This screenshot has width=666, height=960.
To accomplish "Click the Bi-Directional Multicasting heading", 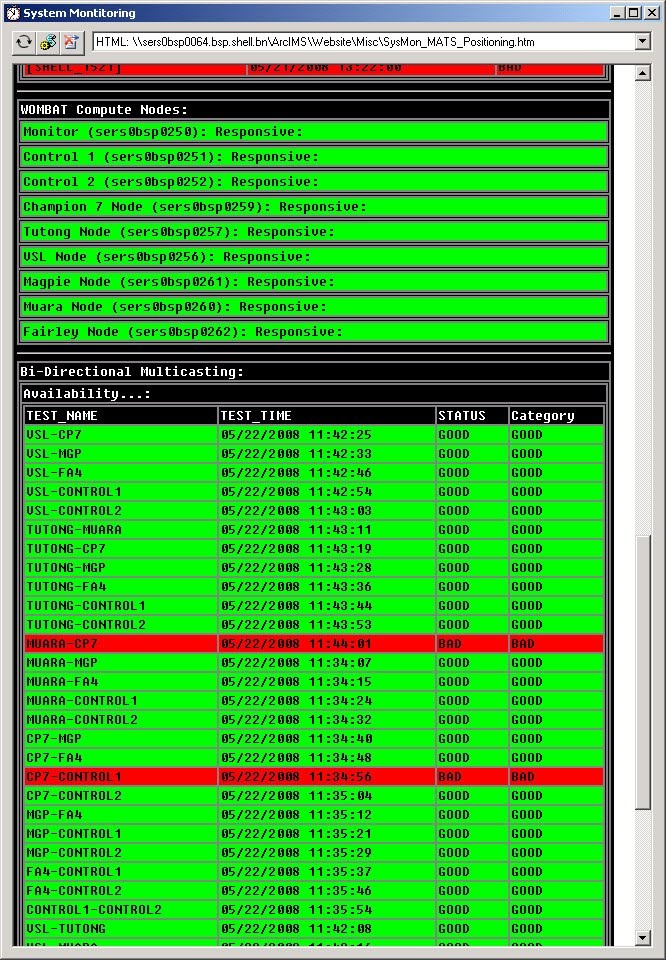I will 132,372.
